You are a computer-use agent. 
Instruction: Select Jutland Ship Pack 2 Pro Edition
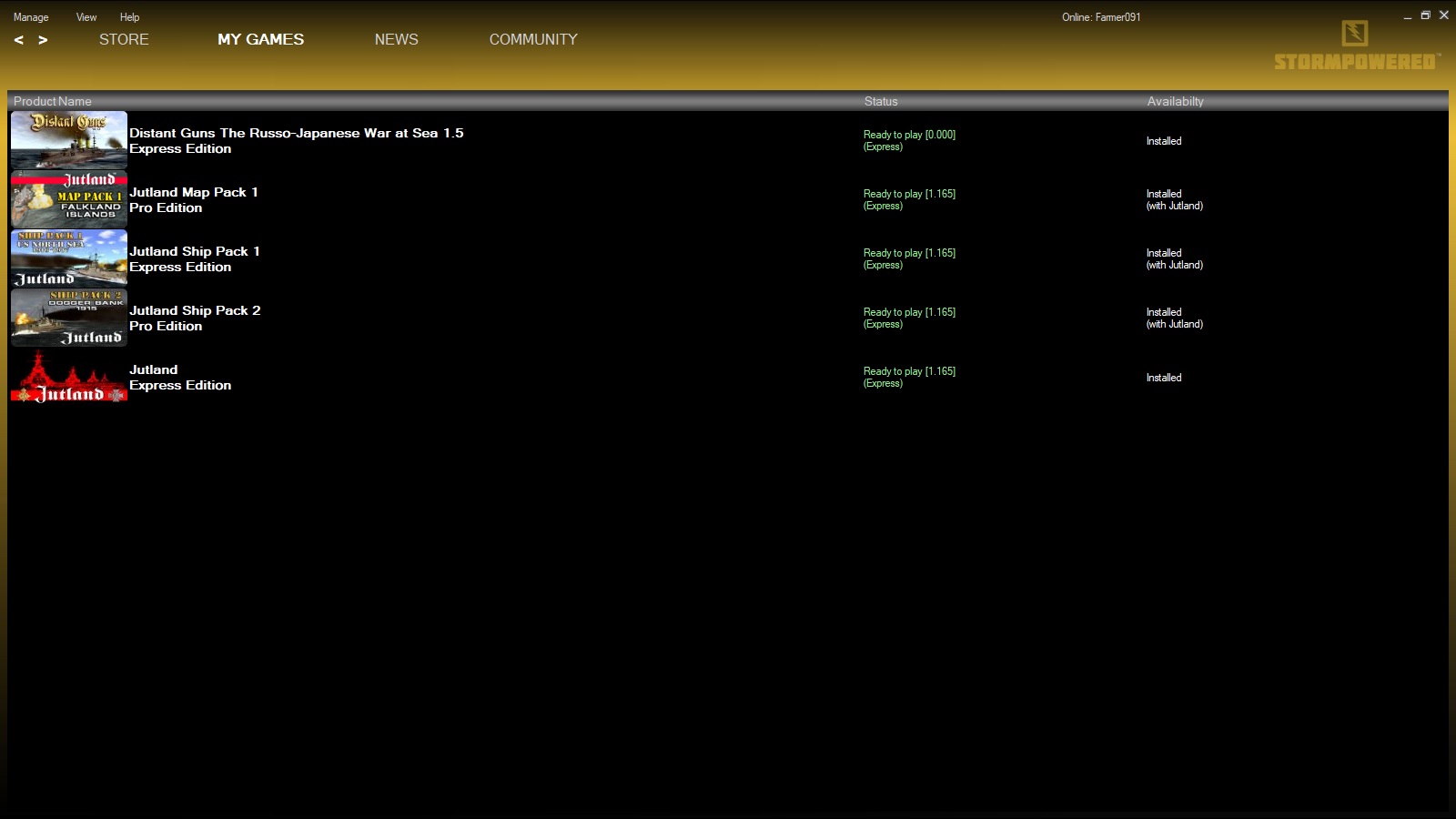tap(195, 318)
